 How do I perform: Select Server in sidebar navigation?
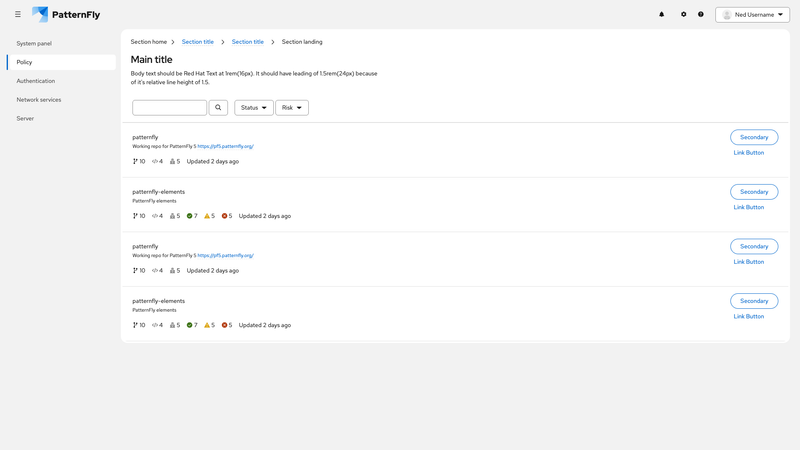pyautogui.click(x=25, y=118)
